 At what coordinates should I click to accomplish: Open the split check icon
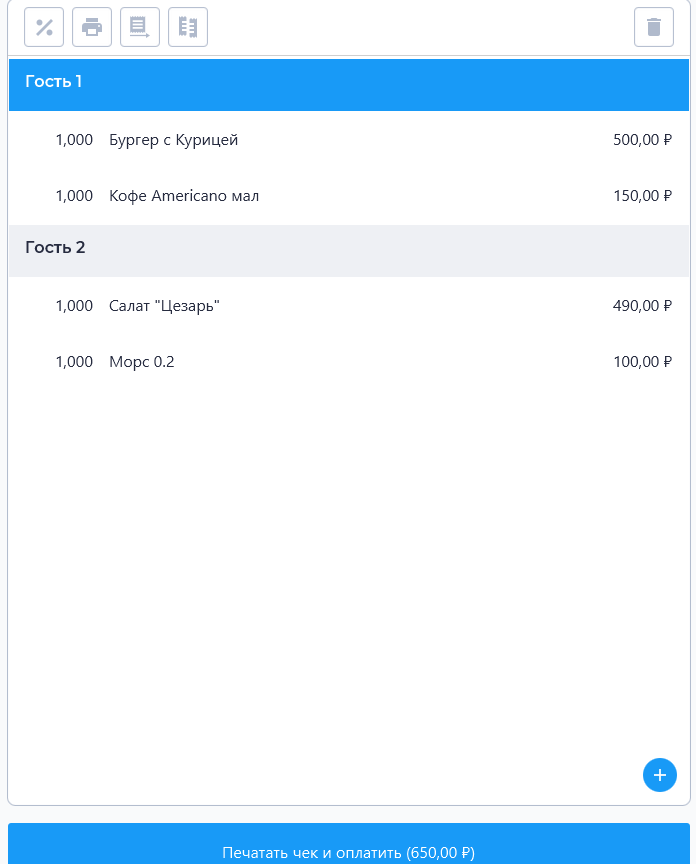pyautogui.click(x=188, y=27)
